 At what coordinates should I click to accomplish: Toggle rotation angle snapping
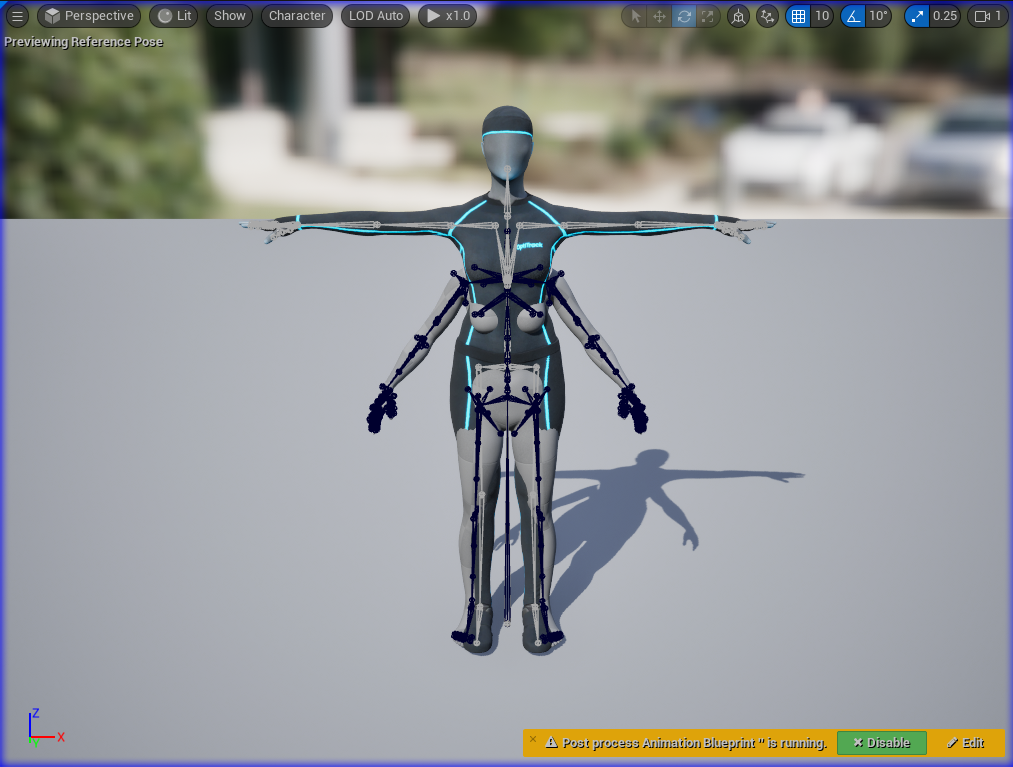coord(853,16)
